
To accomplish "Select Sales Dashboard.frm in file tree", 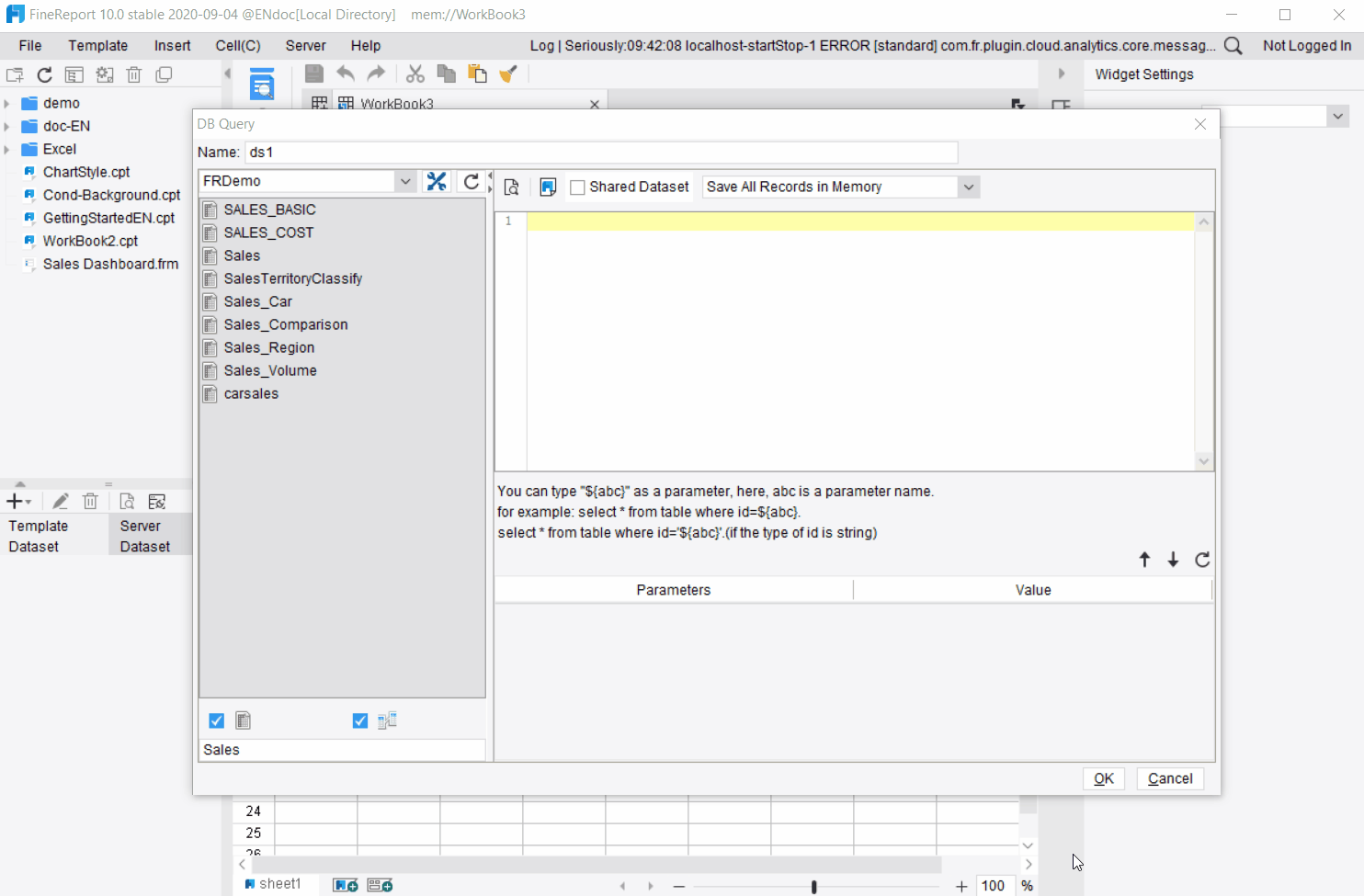I will [x=111, y=265].
